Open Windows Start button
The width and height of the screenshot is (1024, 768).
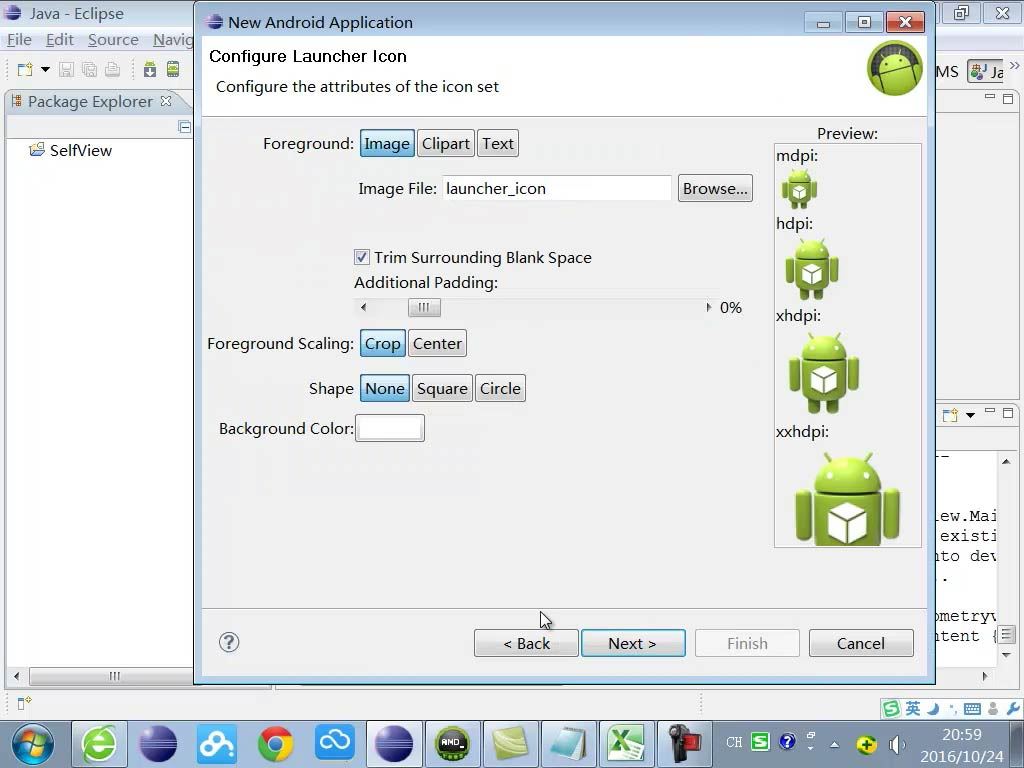click(x=32, y=744)
